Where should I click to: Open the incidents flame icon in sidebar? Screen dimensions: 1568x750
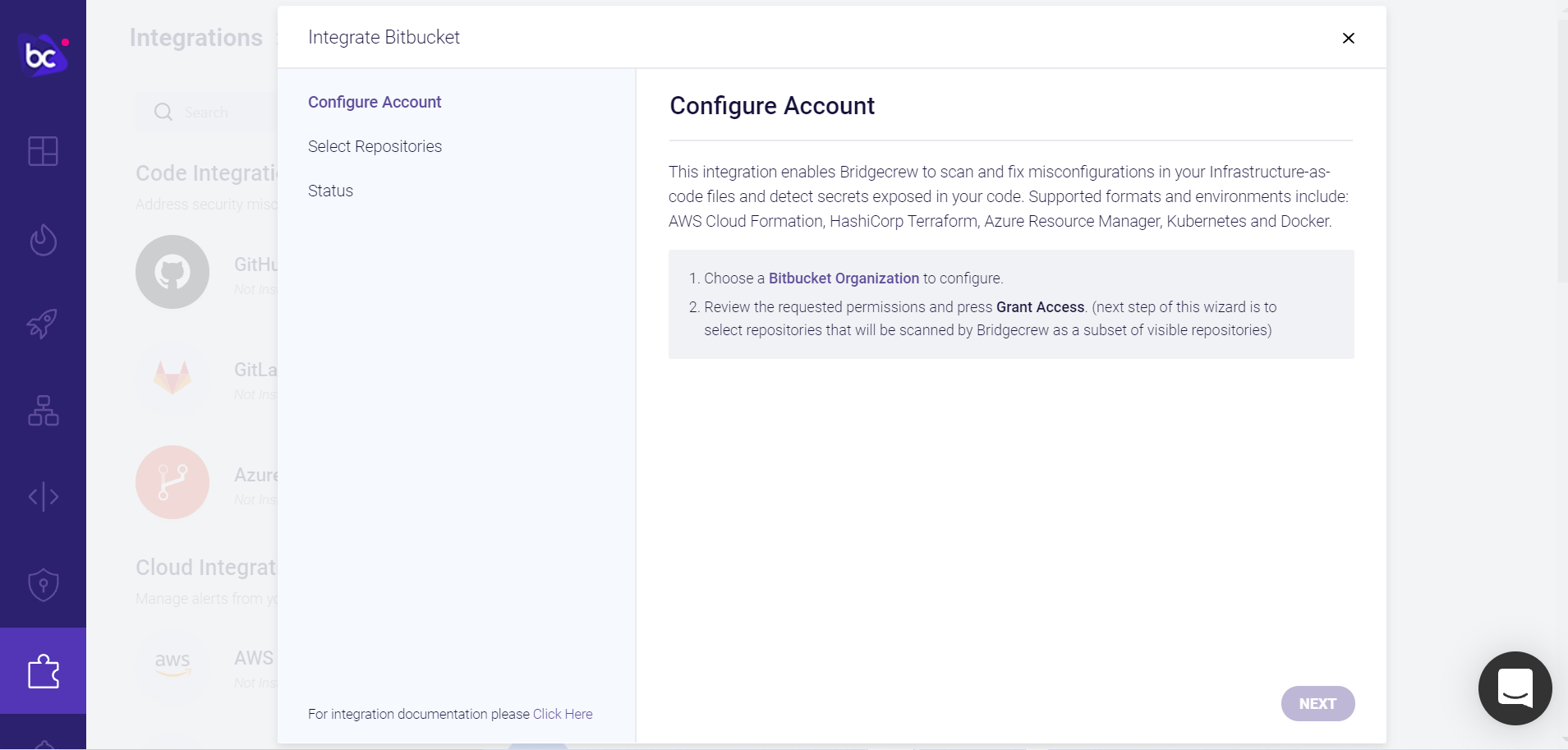(43, 240)
